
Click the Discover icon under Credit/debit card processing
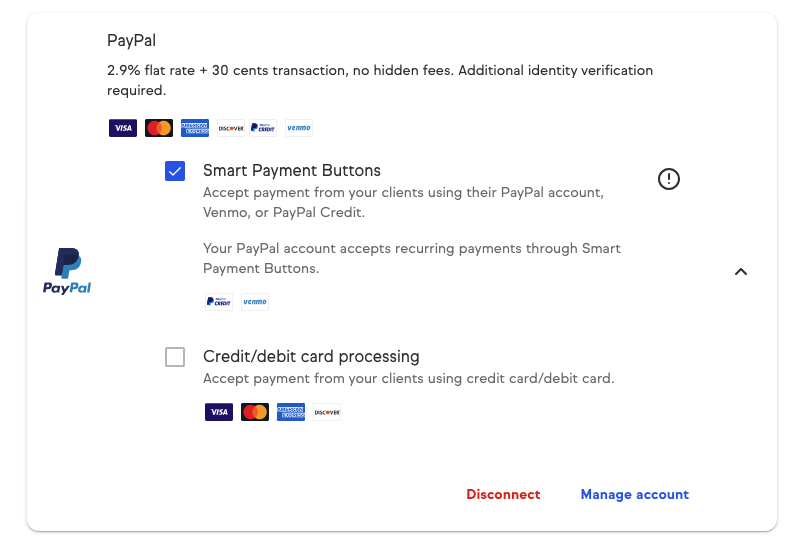click(327, 412)
